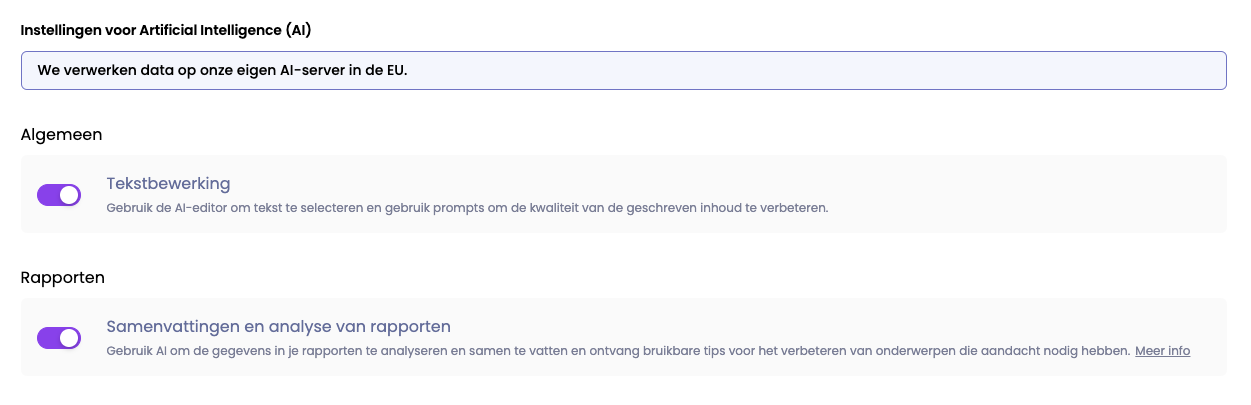This screenshot has width=1251, height=405.
Task: Click the Algemeen section heading
Action: [x=62, y=134]
